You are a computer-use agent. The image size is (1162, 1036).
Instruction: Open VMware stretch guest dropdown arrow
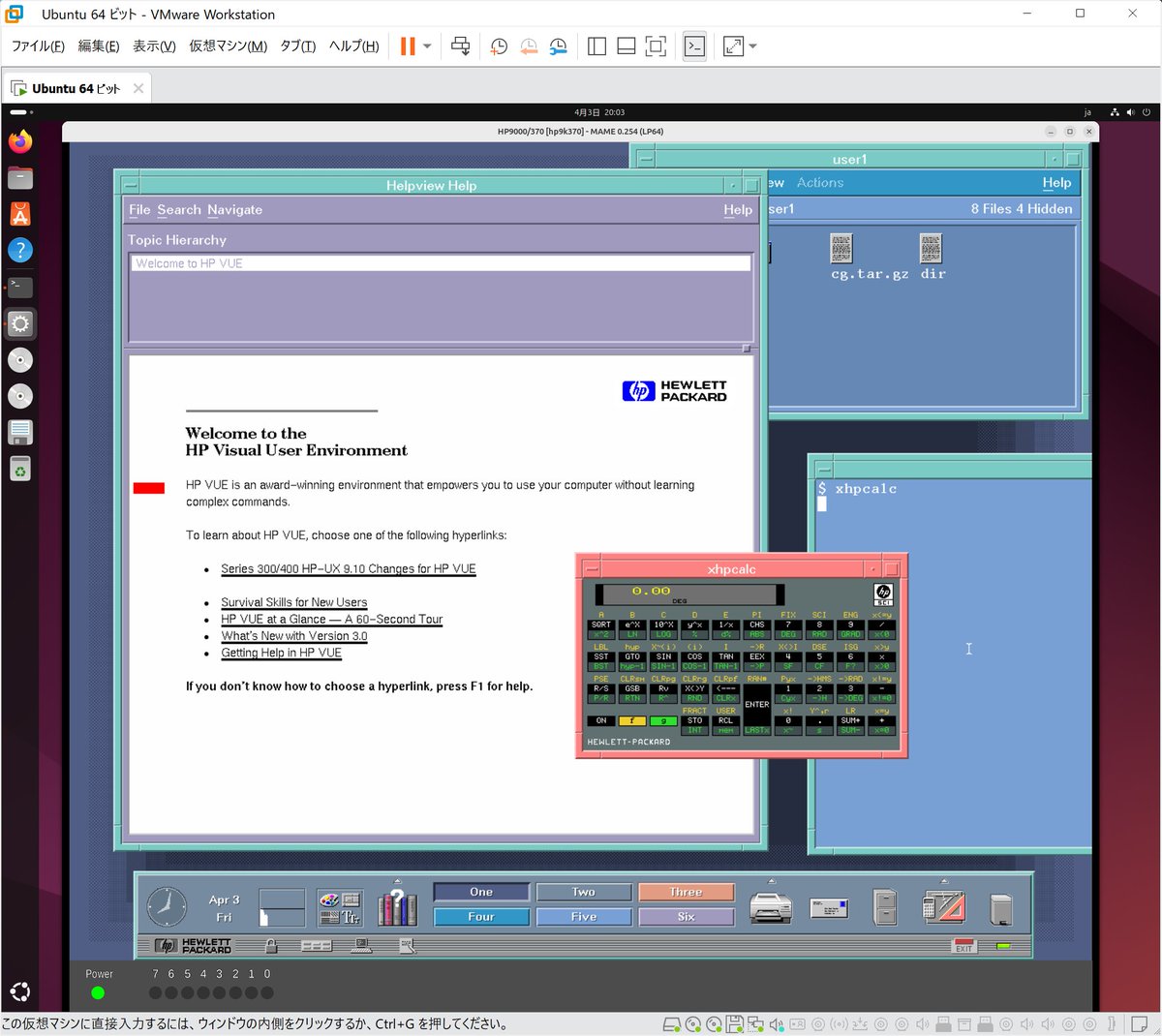pos(753,46)
